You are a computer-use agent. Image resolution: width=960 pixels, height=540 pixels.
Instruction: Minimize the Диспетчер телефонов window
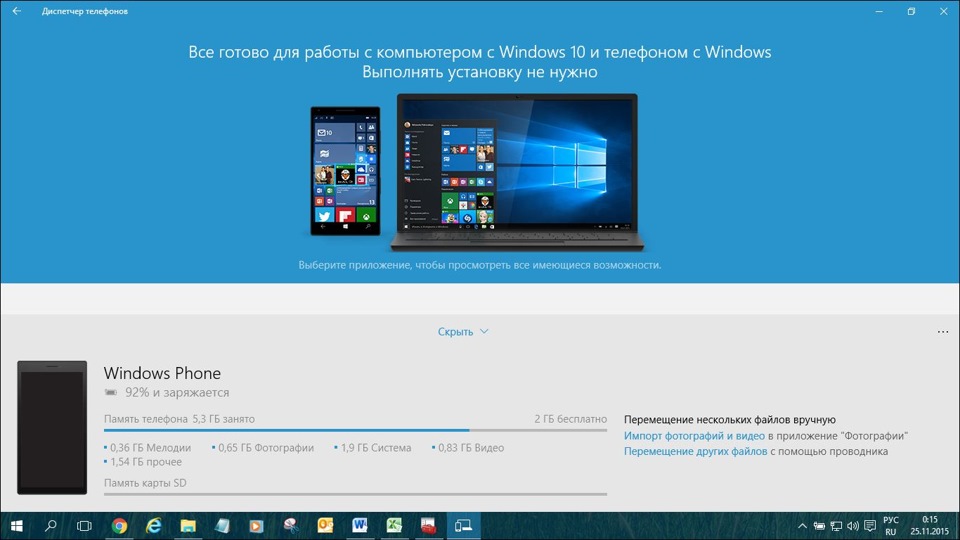(879, 11)
